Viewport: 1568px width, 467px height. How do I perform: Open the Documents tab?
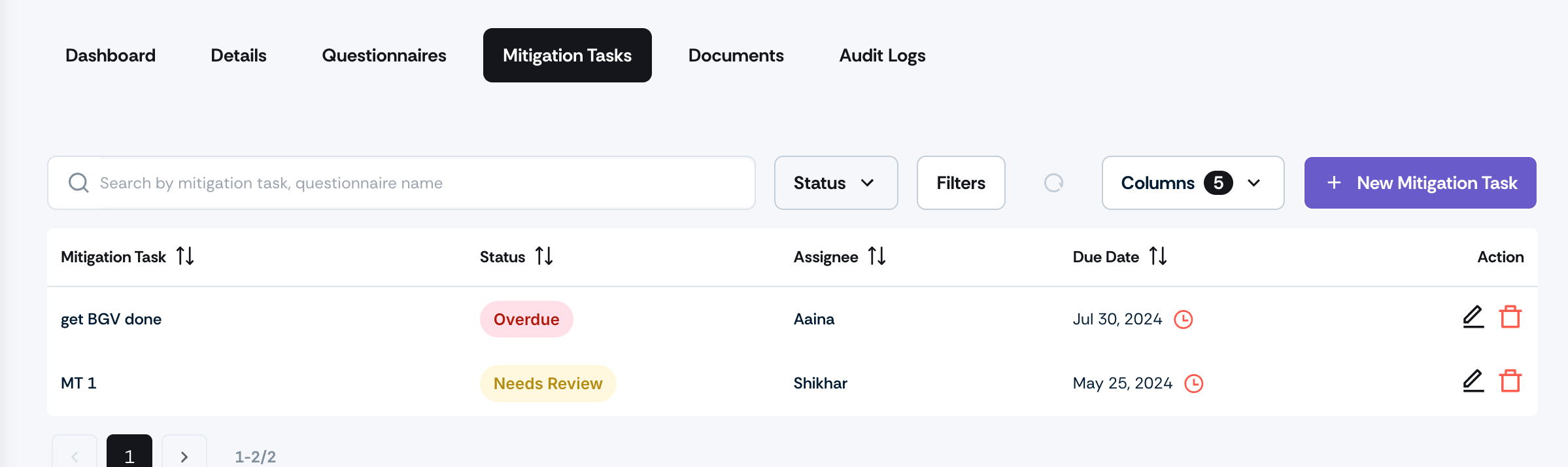click(x=736, y=55)
